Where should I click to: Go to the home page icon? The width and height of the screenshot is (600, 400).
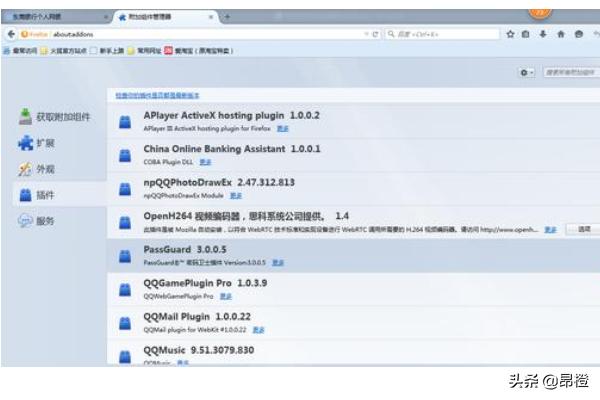[561, 34]
